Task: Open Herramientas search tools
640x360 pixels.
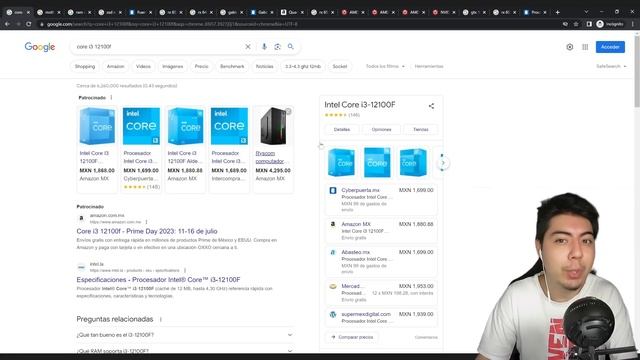Action: tap(429, 66)
